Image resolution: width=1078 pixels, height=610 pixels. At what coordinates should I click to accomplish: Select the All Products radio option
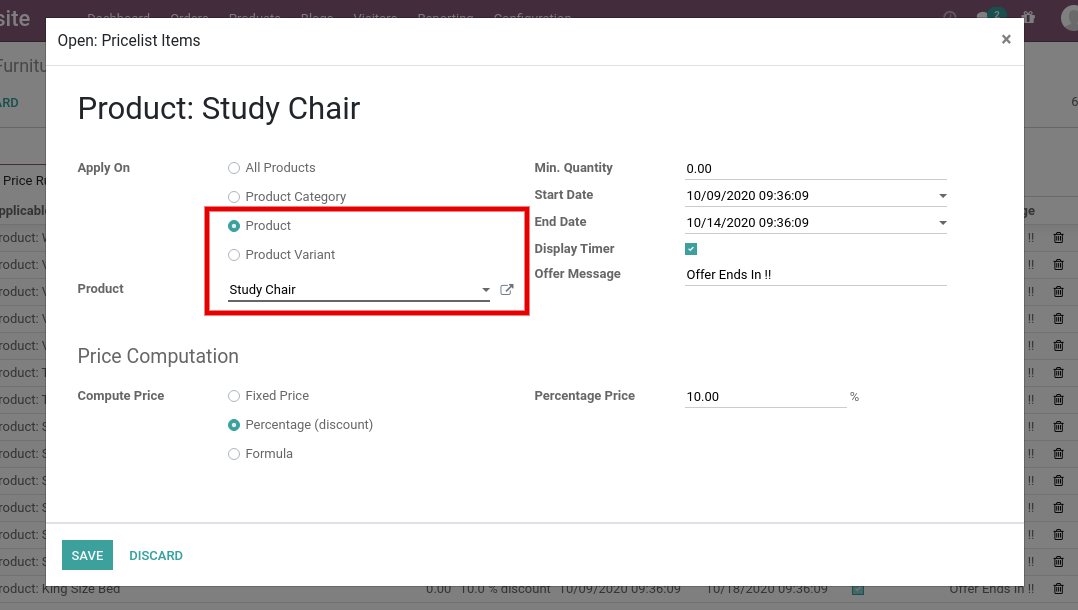234,168
